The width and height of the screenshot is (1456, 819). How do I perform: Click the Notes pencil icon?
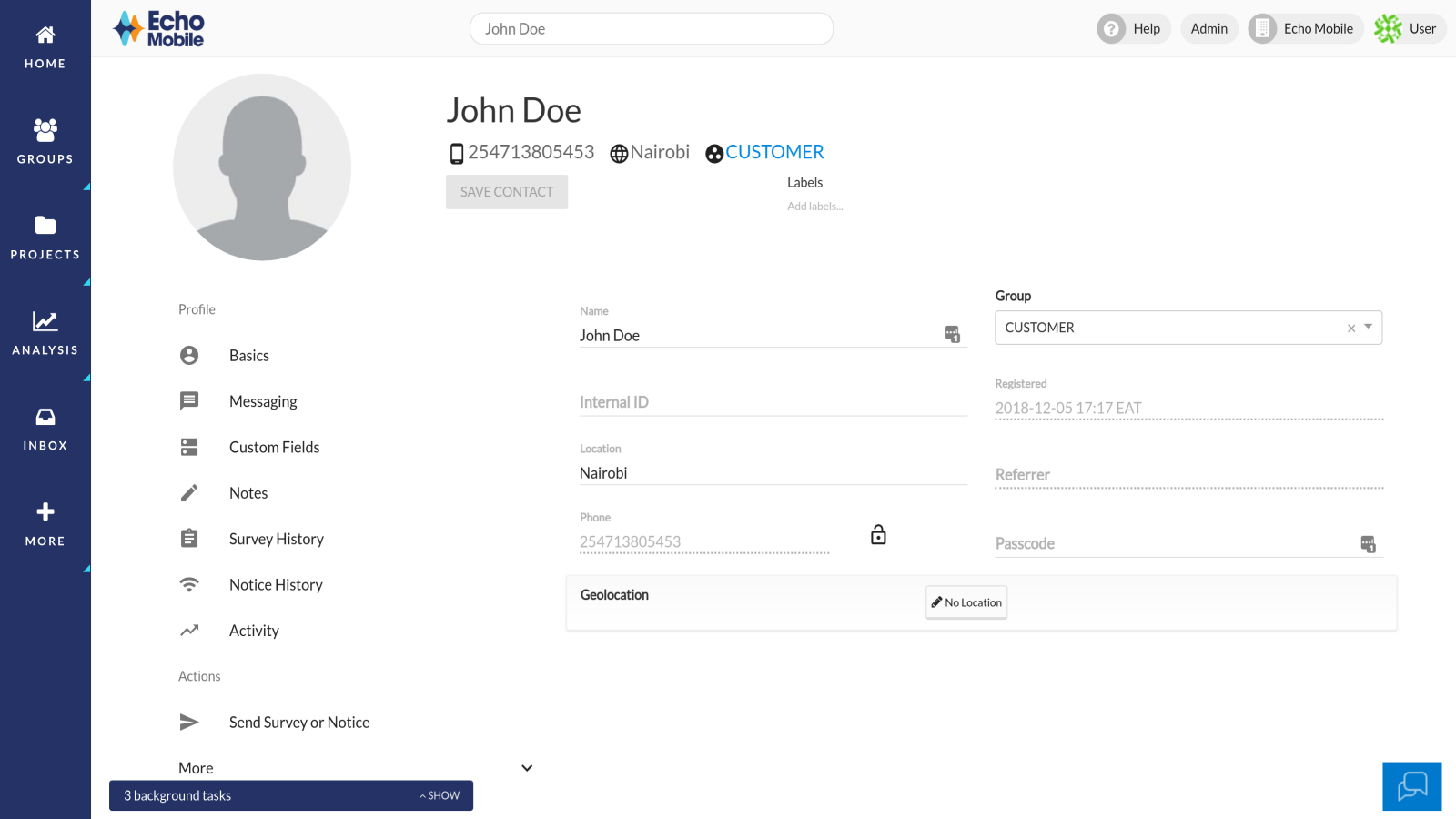189,492
